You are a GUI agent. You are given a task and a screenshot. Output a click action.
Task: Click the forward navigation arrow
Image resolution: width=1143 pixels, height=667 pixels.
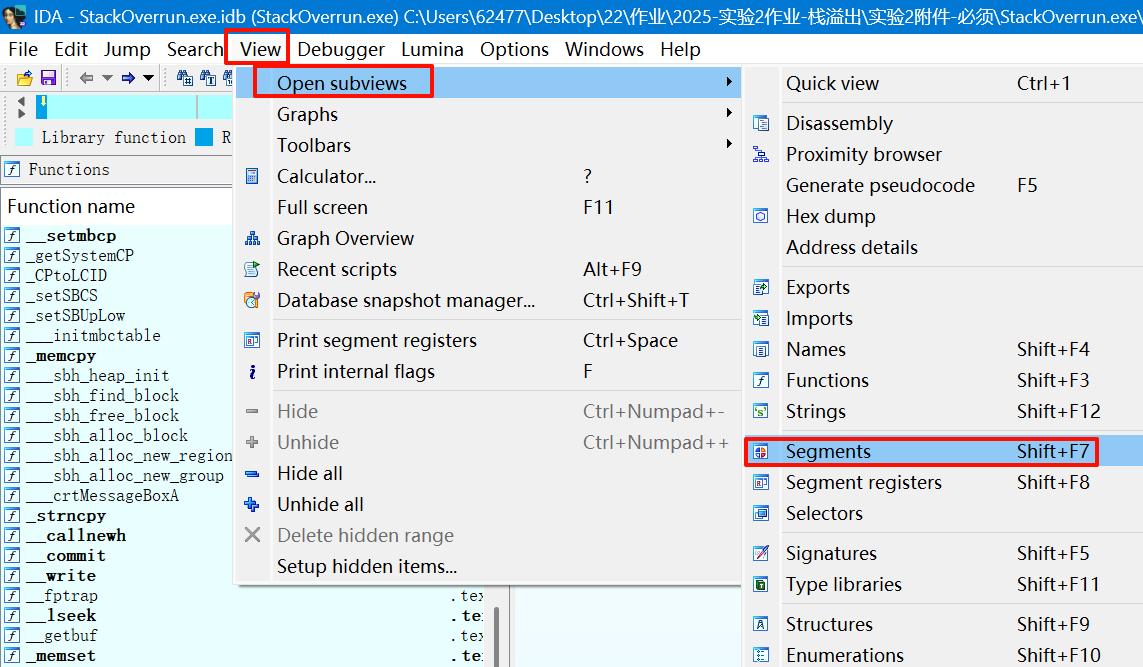coord(128,78)
